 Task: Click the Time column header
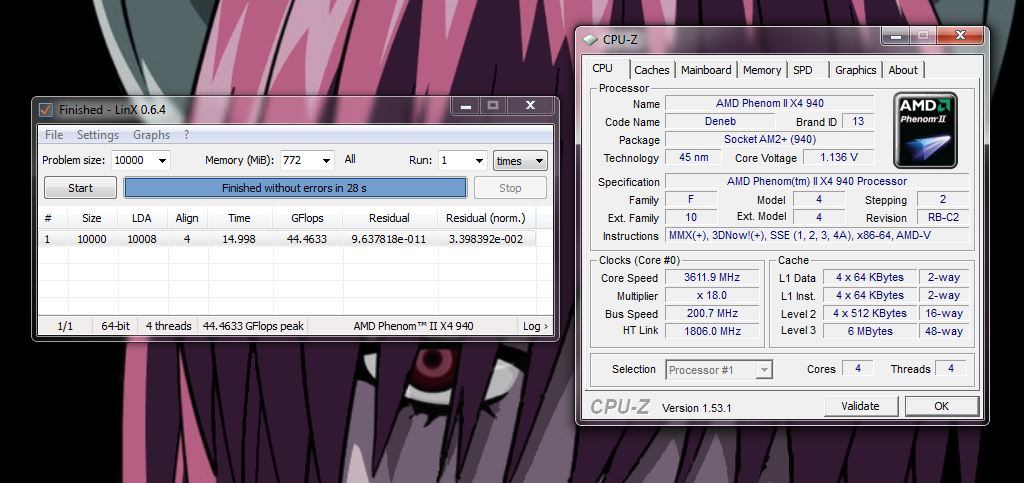coord(239,218)
